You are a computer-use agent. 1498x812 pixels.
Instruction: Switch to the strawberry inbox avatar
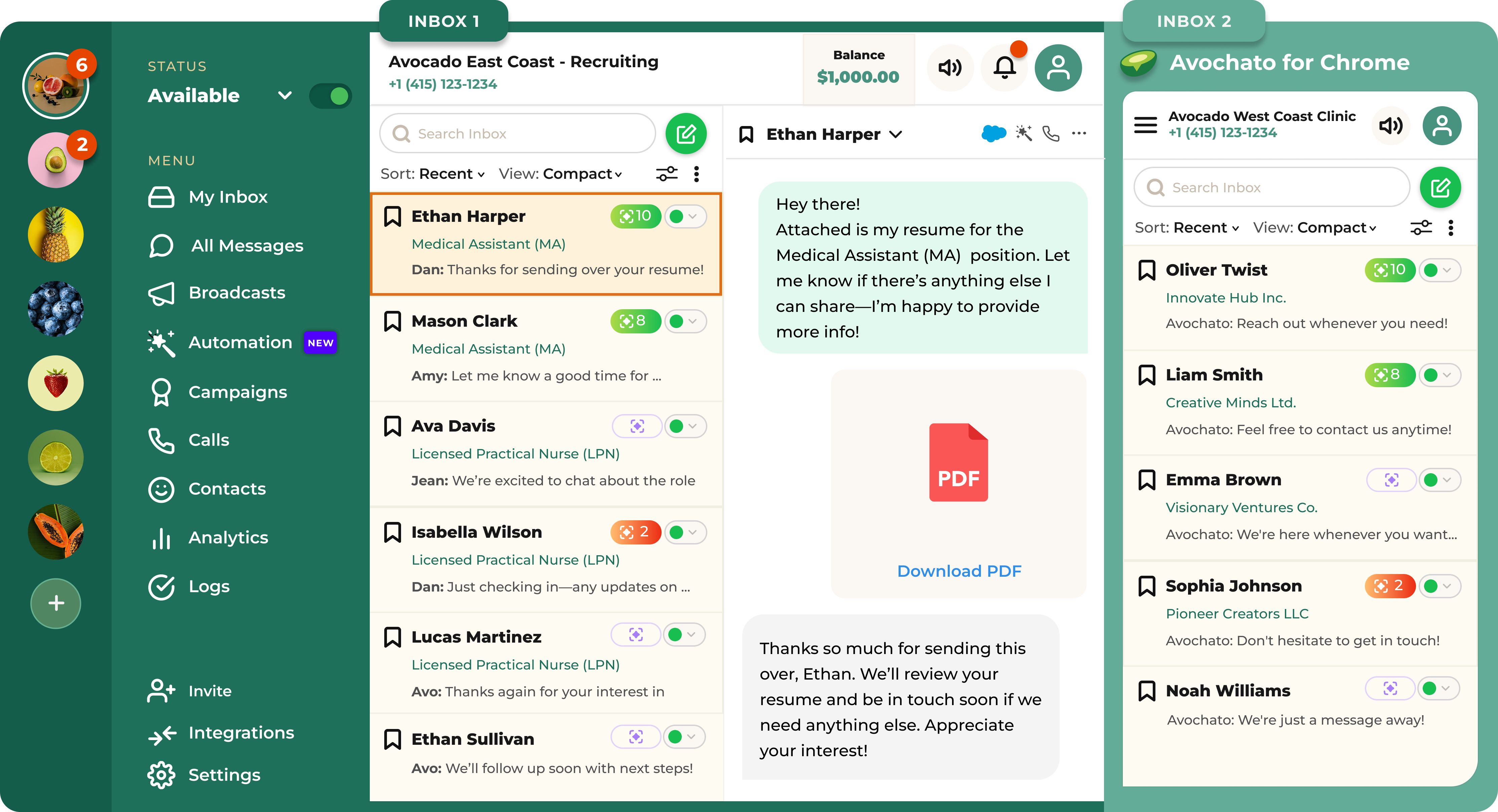point(56,383)
